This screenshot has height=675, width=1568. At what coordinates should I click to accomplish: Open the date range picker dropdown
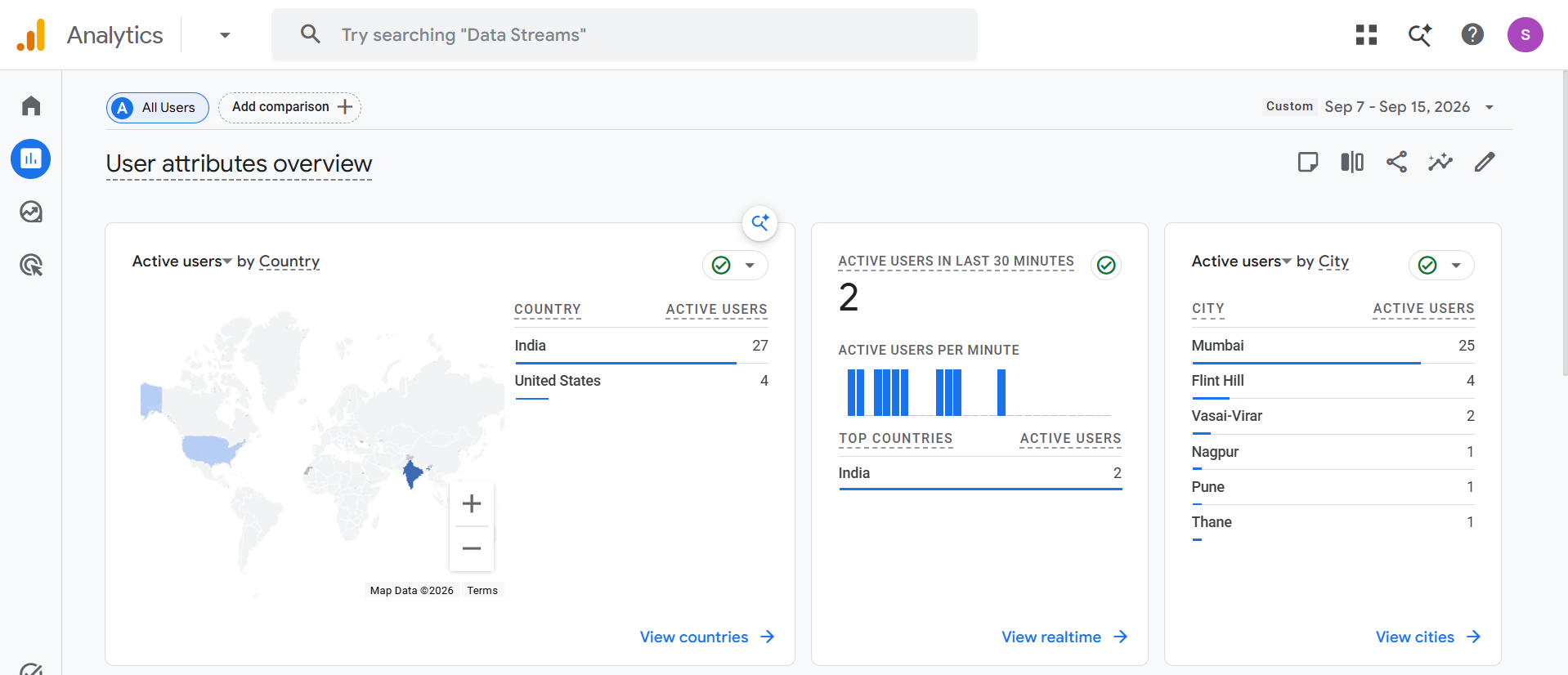(1489, 107)
